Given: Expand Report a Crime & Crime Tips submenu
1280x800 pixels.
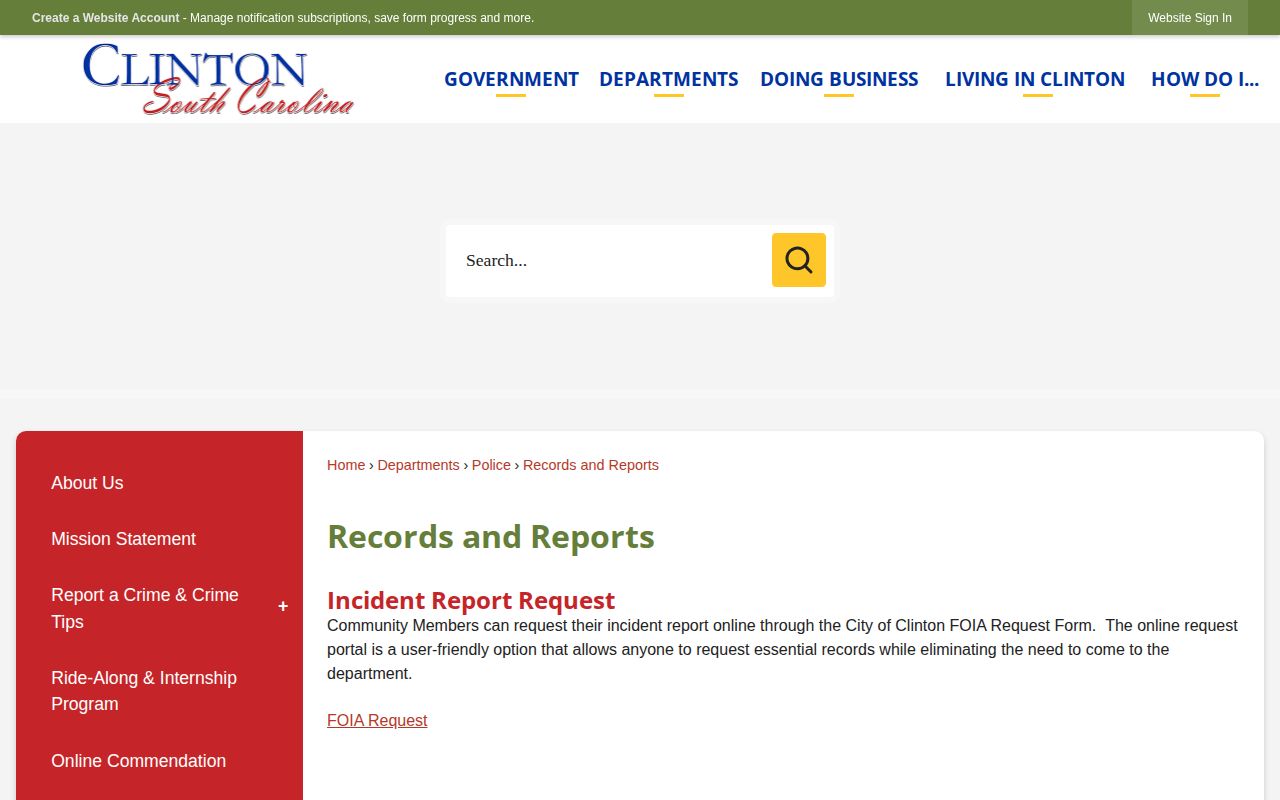Looking at the screenshot, I should pos(283,607).
